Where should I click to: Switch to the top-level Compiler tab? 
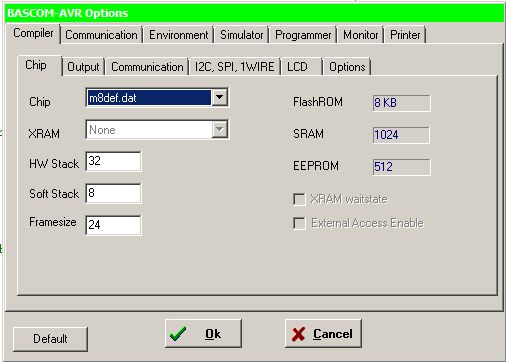[33, 33]
